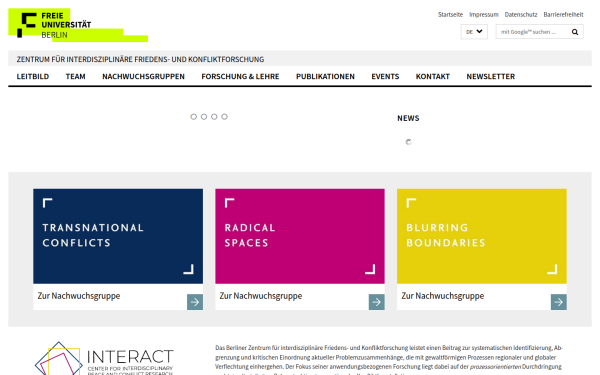Screen dimensions: 600x375
Task: Click the search magnifier icon
Action: (575, 32)
